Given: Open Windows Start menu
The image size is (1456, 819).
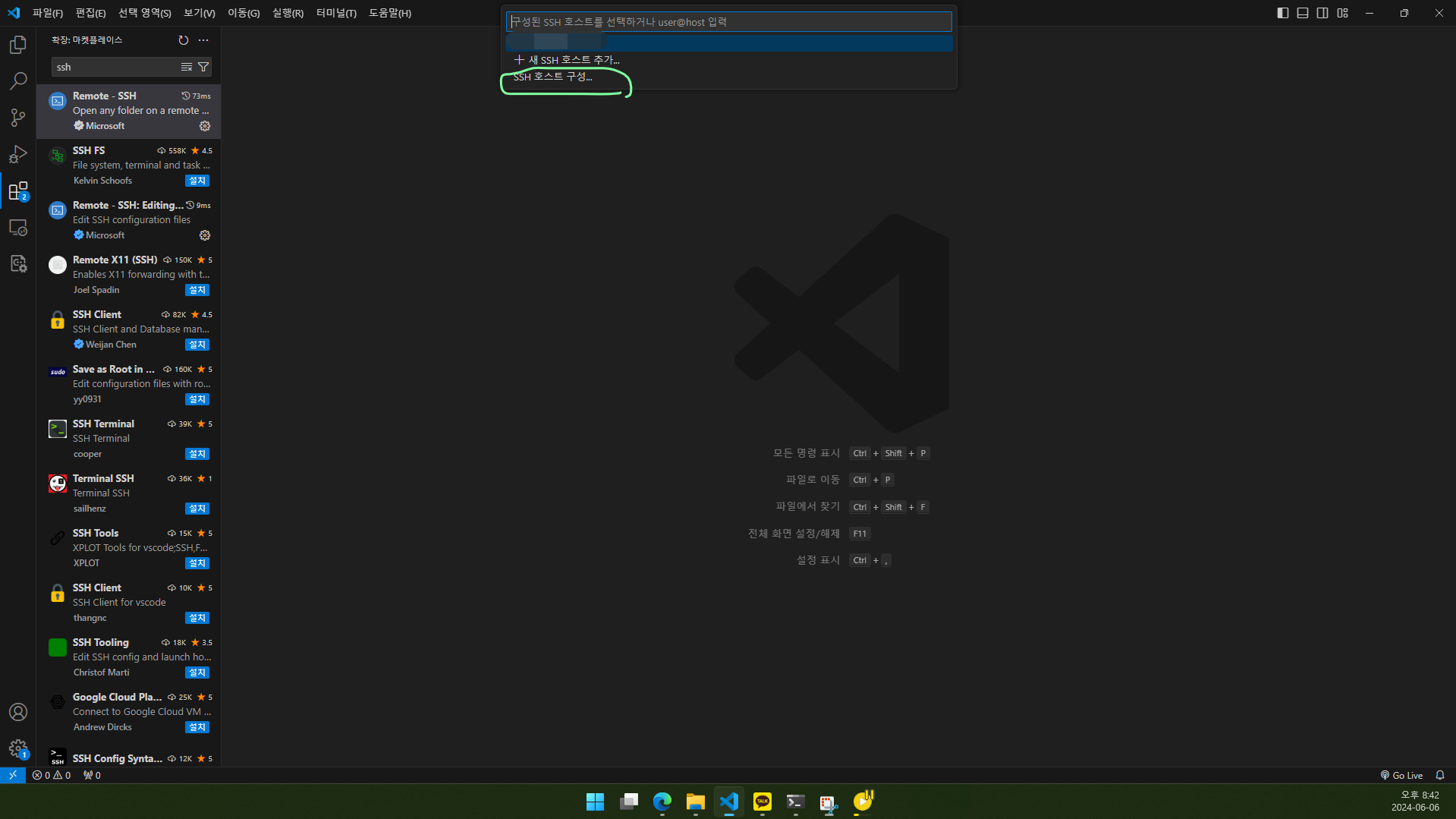Looking at the screenshot, I should click(x=596, y=802).
